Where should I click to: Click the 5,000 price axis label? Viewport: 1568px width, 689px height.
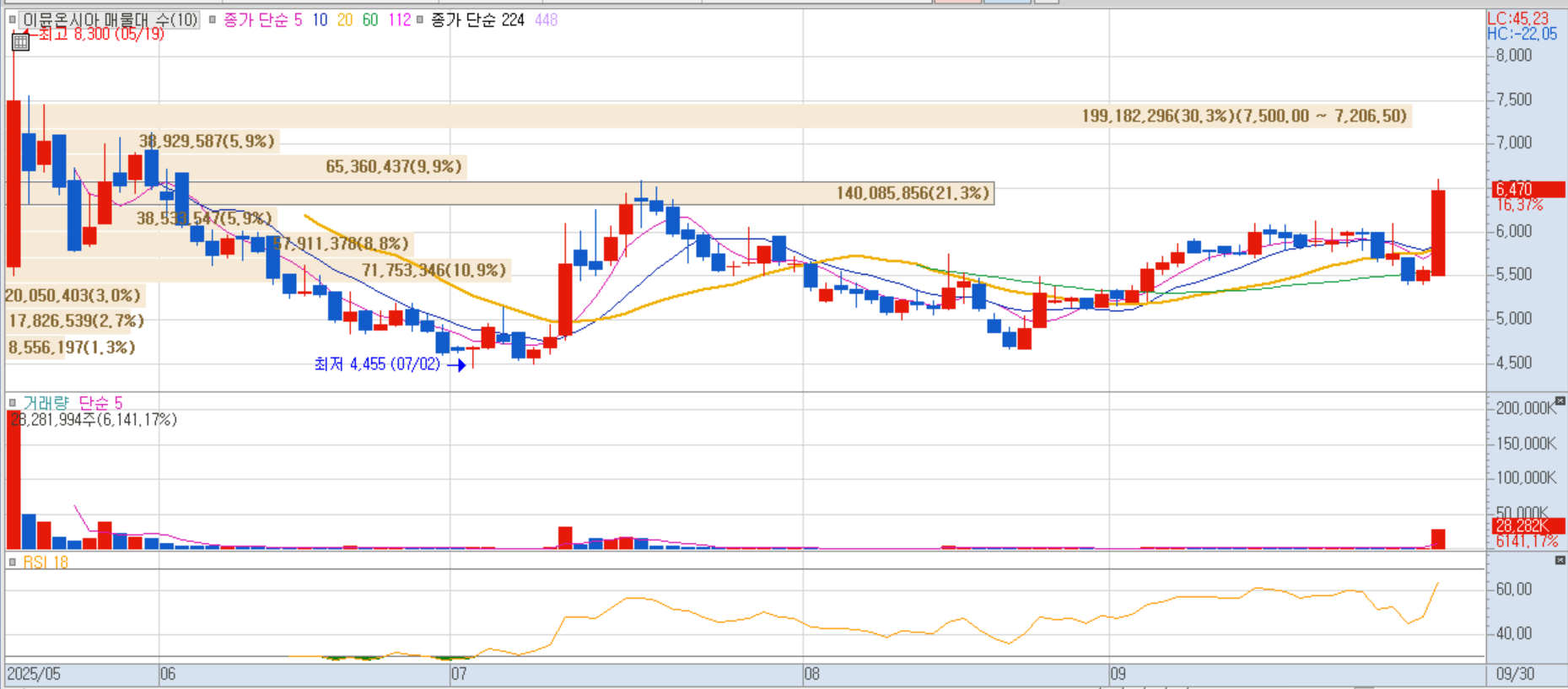1514,319
